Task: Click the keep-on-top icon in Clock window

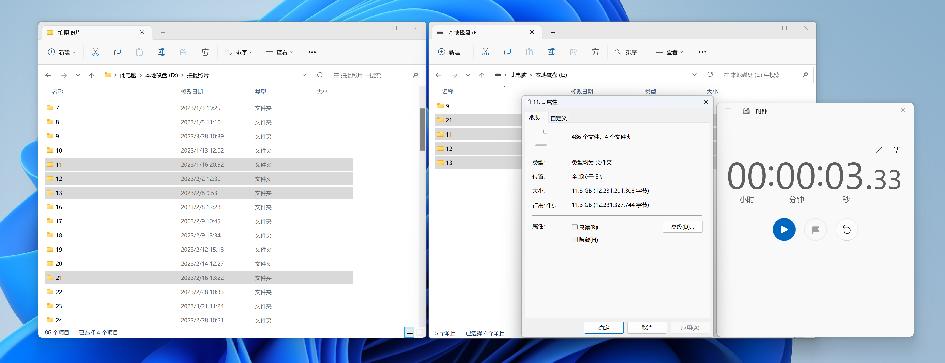Action: point(897,150)
